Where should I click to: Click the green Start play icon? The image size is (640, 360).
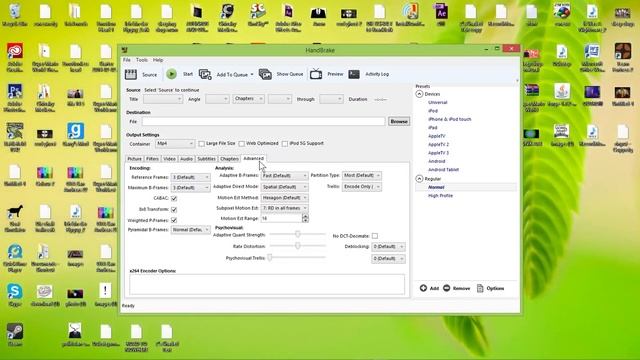pyautogui.click(x=171, y=74)
